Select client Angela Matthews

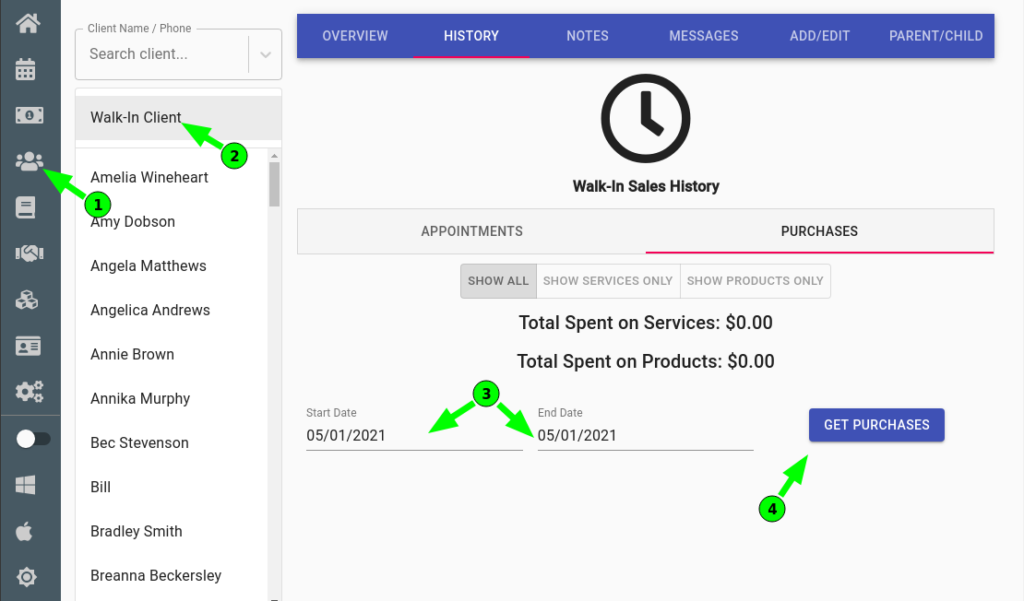coord(172,266)
